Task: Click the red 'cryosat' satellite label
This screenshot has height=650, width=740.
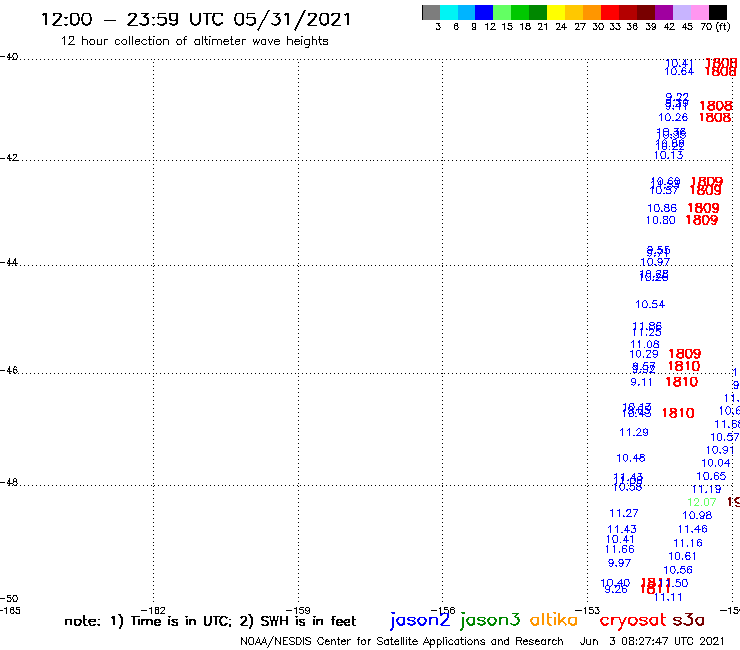Action: 633,620
